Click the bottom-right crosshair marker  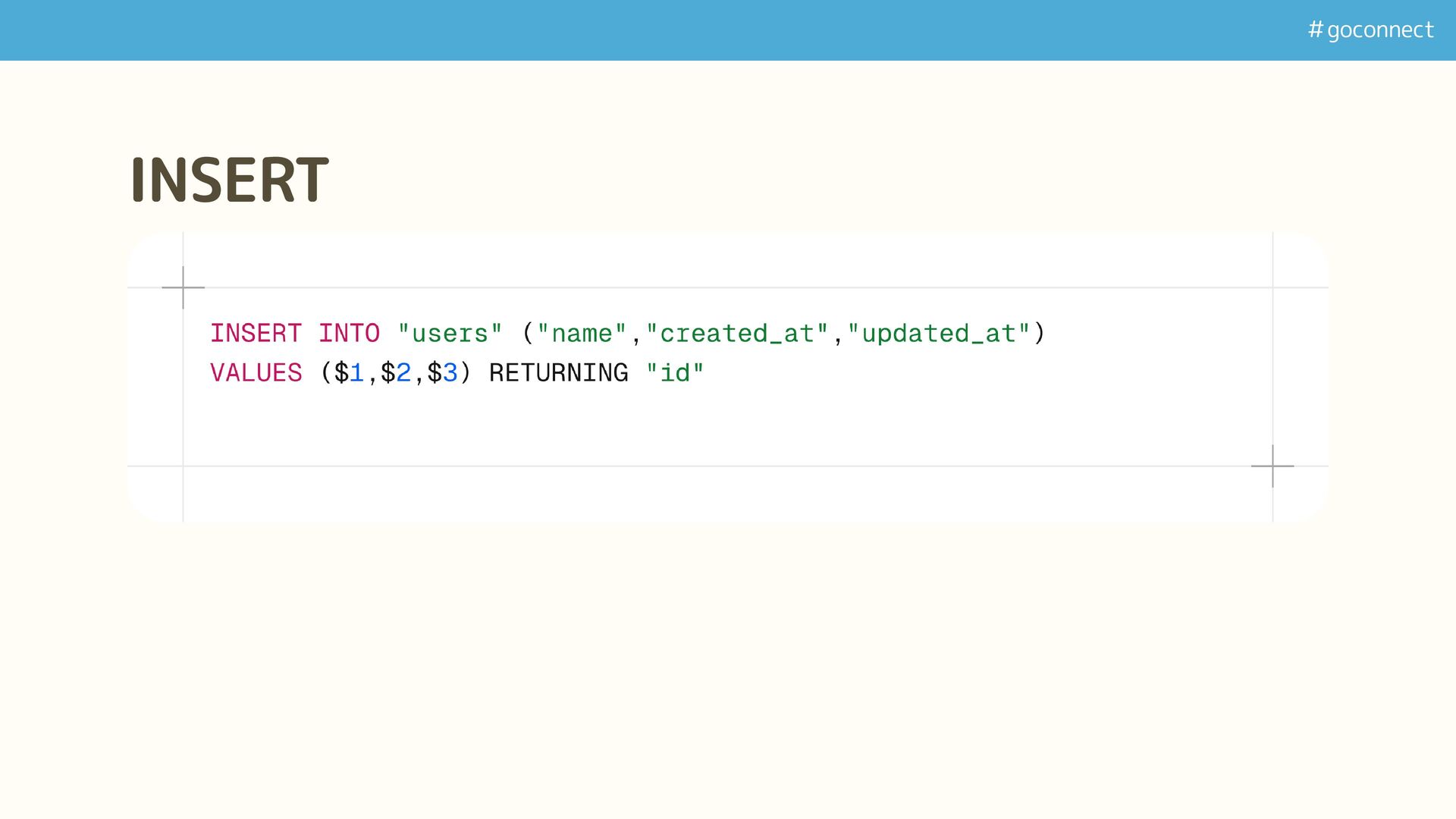click(x=1272, y=466)
